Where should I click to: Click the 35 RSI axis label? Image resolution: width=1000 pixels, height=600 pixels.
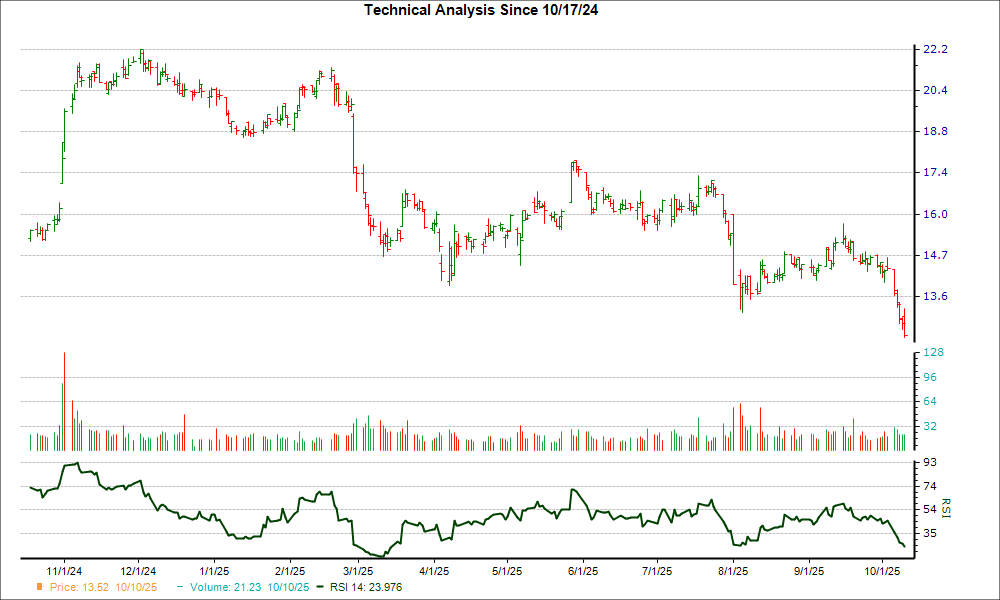930,533
